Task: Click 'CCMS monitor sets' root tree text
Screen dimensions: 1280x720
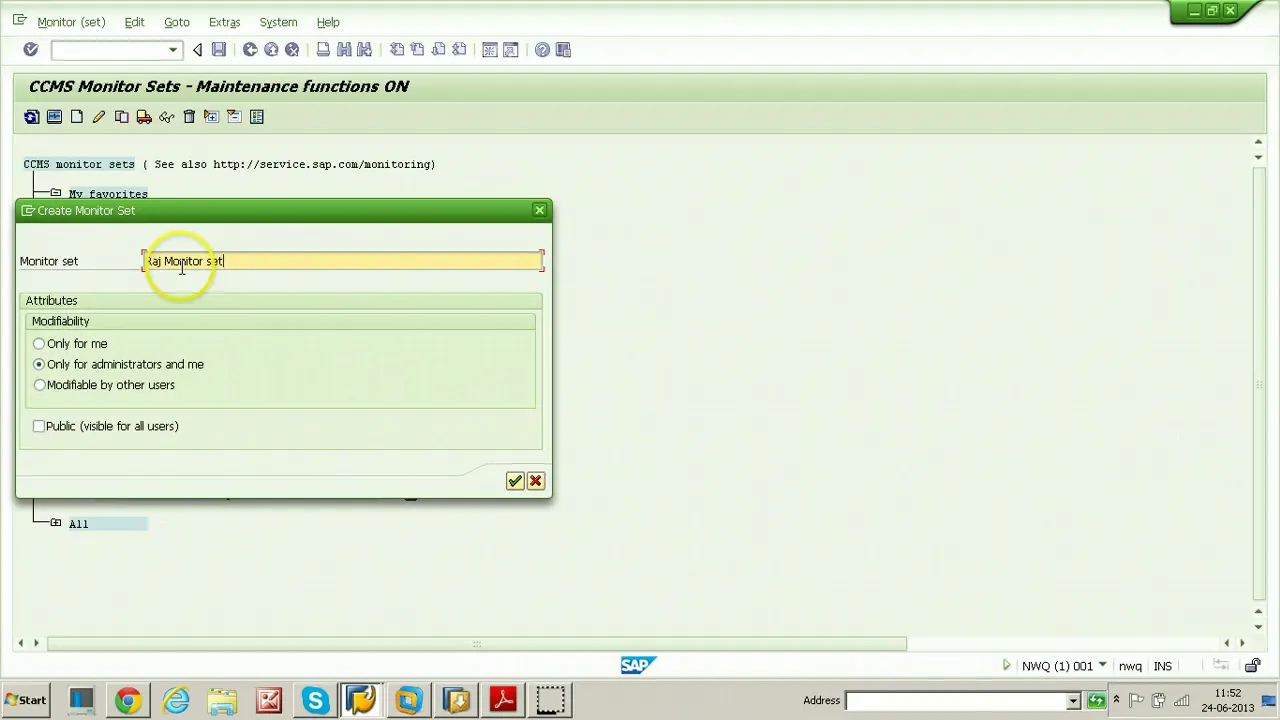Action: tap(79, 164)
